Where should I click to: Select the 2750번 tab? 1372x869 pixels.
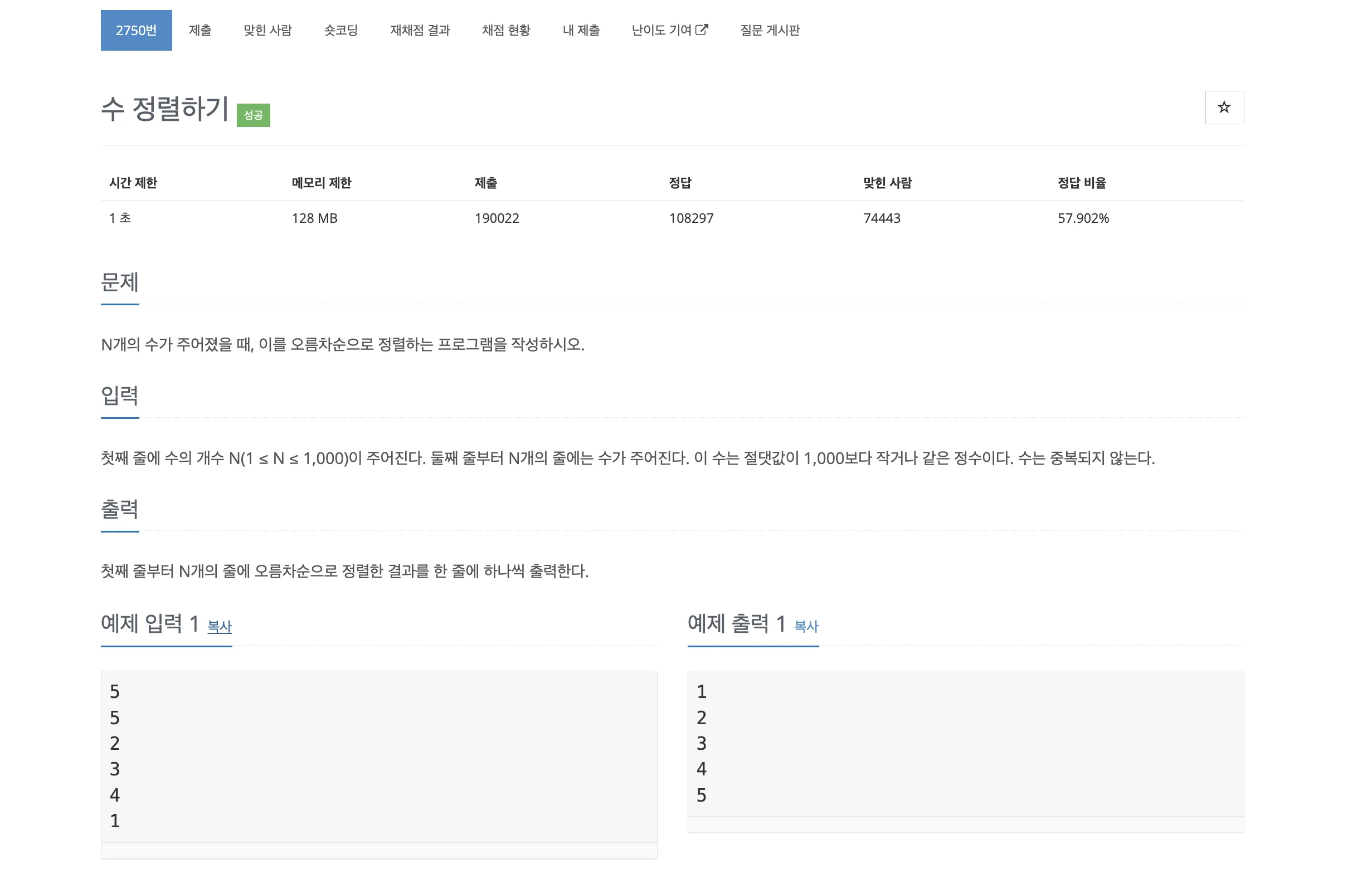tap(136, 30)
